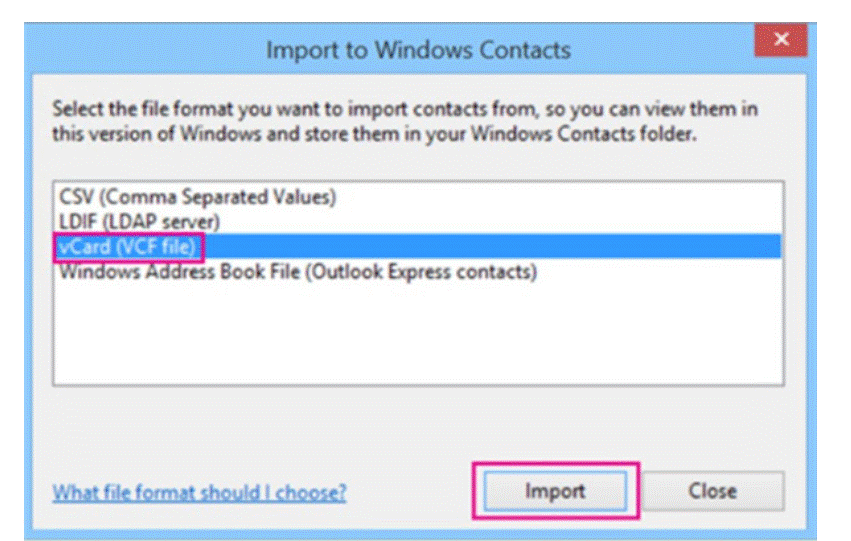Close the dialog with the red X
This screenshot has width=851, height=541.
pyautogui.click(x=781, y=39)
